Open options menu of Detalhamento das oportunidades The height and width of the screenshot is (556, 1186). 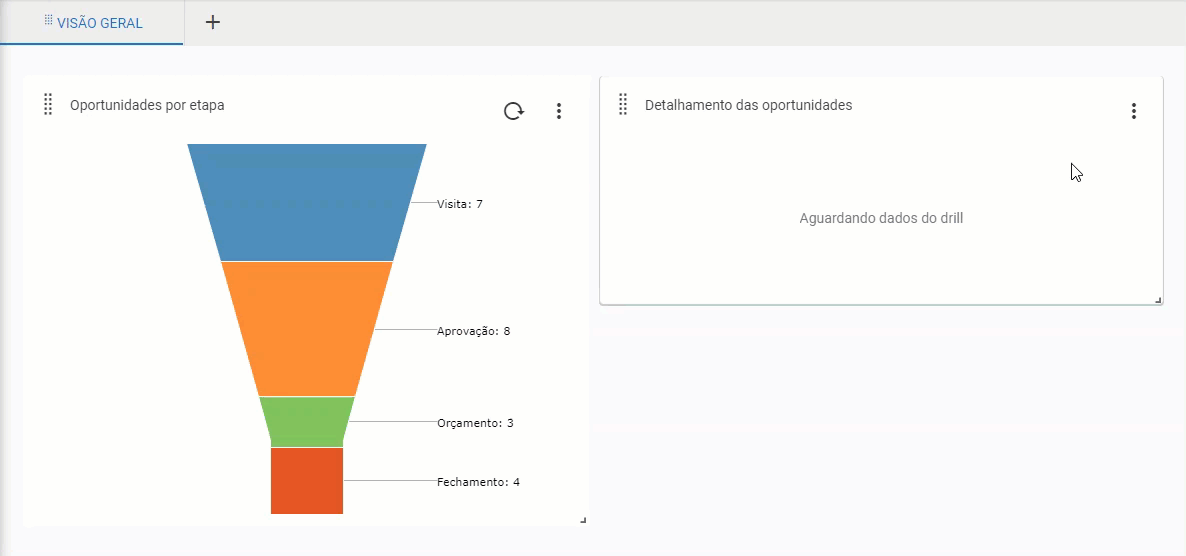pyautogui.click(x=1134, y=111)
